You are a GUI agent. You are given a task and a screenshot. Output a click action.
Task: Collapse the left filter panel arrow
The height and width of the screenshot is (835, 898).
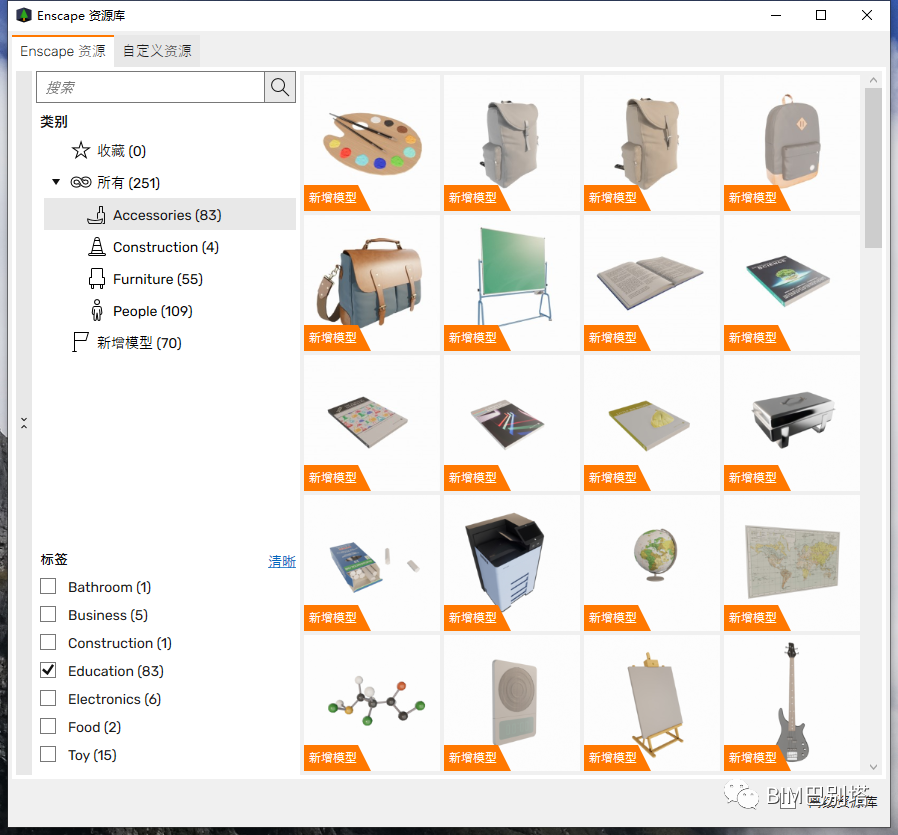[x=24, y=423]
